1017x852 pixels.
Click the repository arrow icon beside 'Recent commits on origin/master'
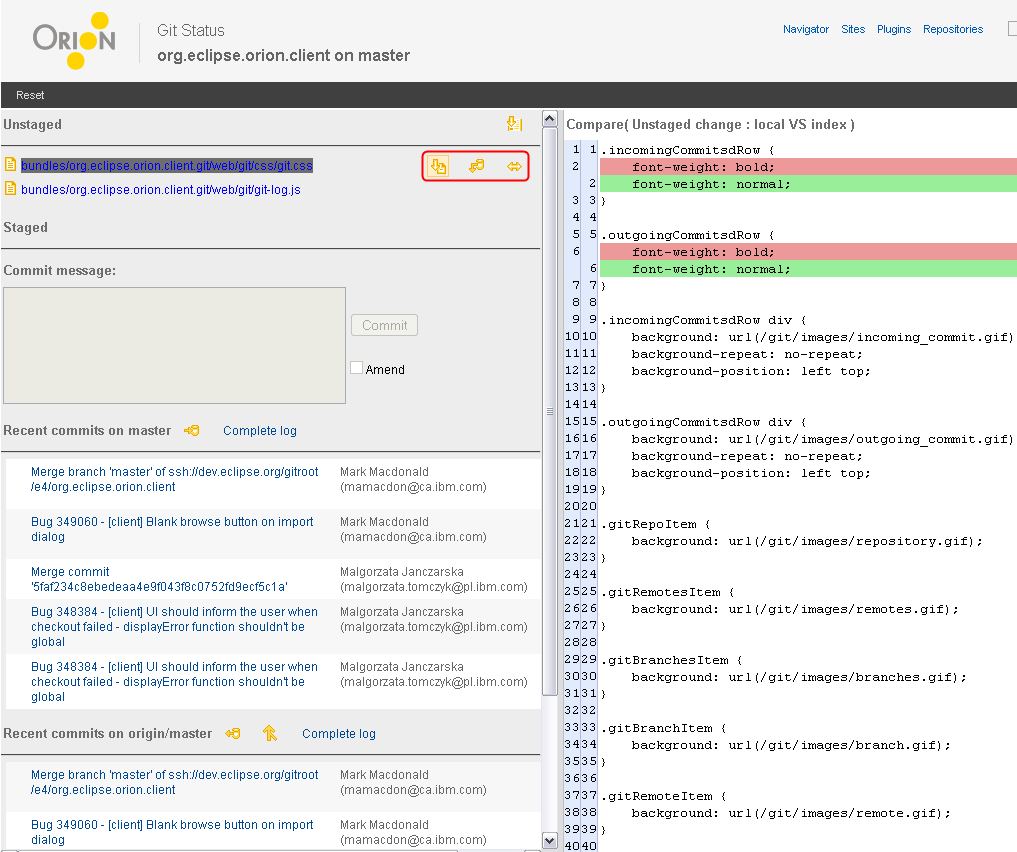[x=233, y=733]
